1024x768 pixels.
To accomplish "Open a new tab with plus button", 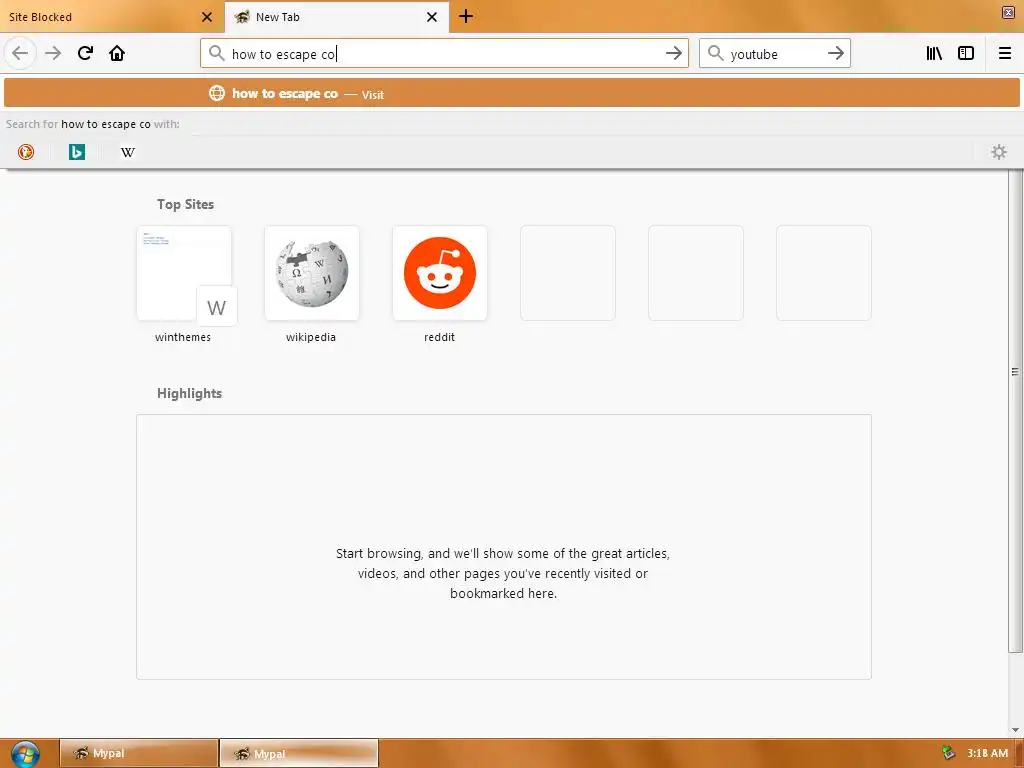I will pyautogui.click(x=466, y=16).
